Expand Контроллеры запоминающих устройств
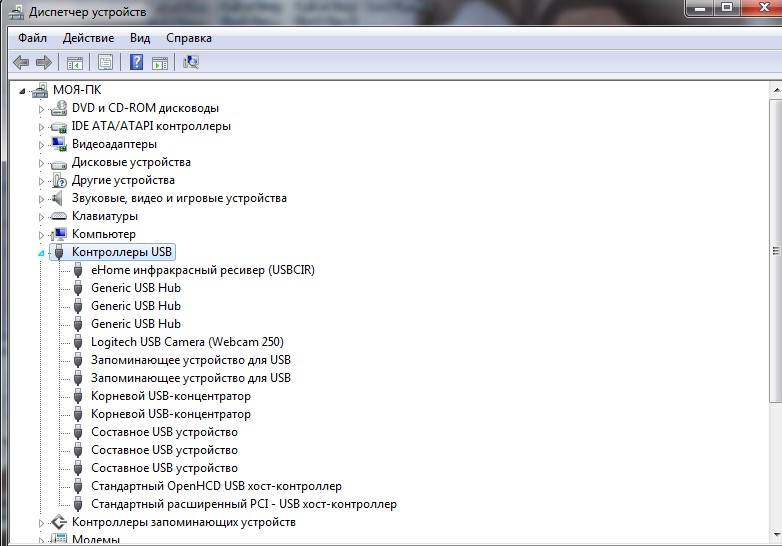The image size is (782, 546). tap(41, 523)
